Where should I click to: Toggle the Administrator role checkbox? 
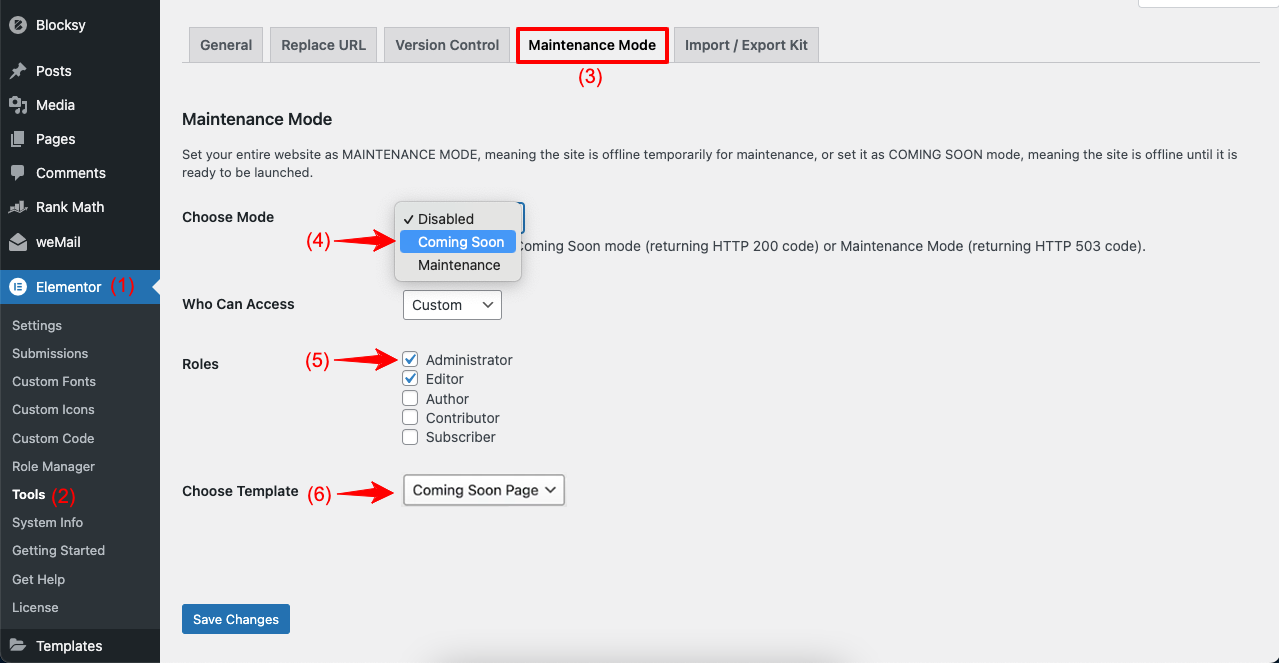pos(410,359)
